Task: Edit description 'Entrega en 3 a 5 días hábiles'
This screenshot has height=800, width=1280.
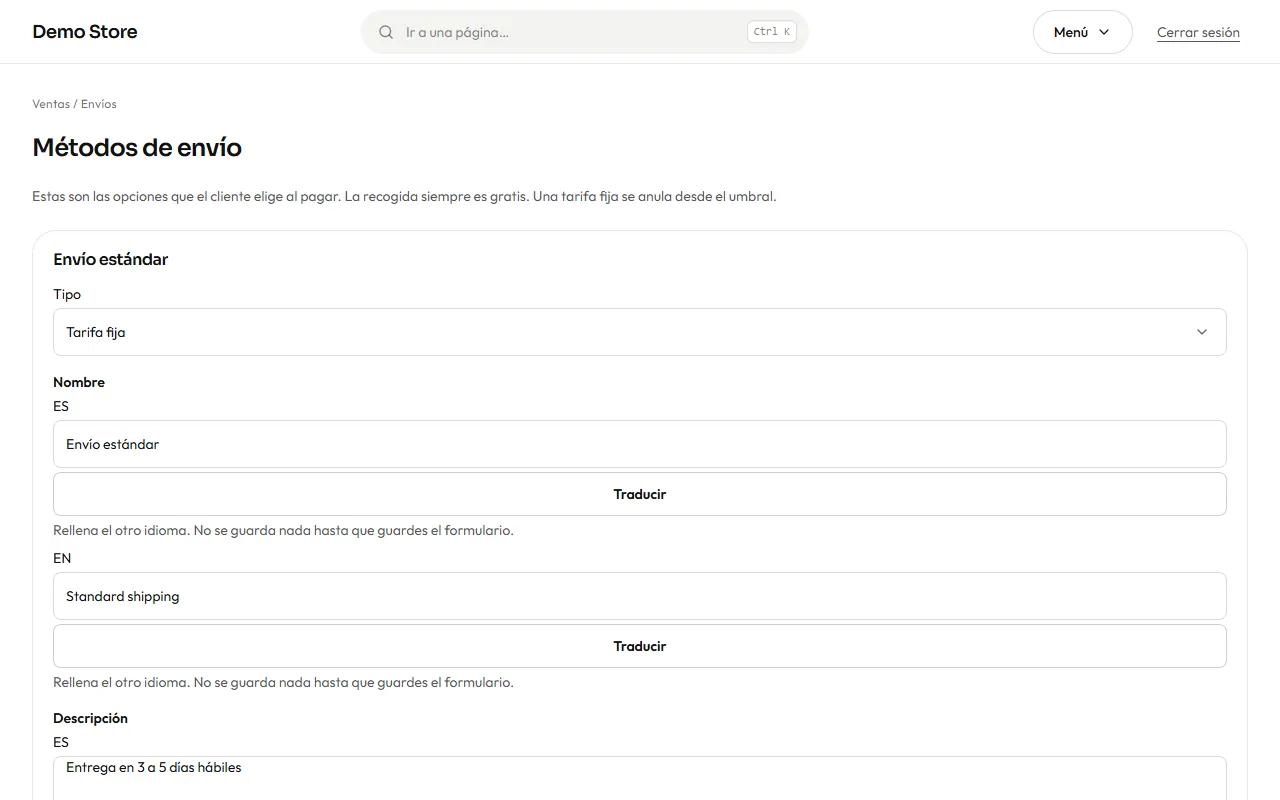Action: pos(640,778)
